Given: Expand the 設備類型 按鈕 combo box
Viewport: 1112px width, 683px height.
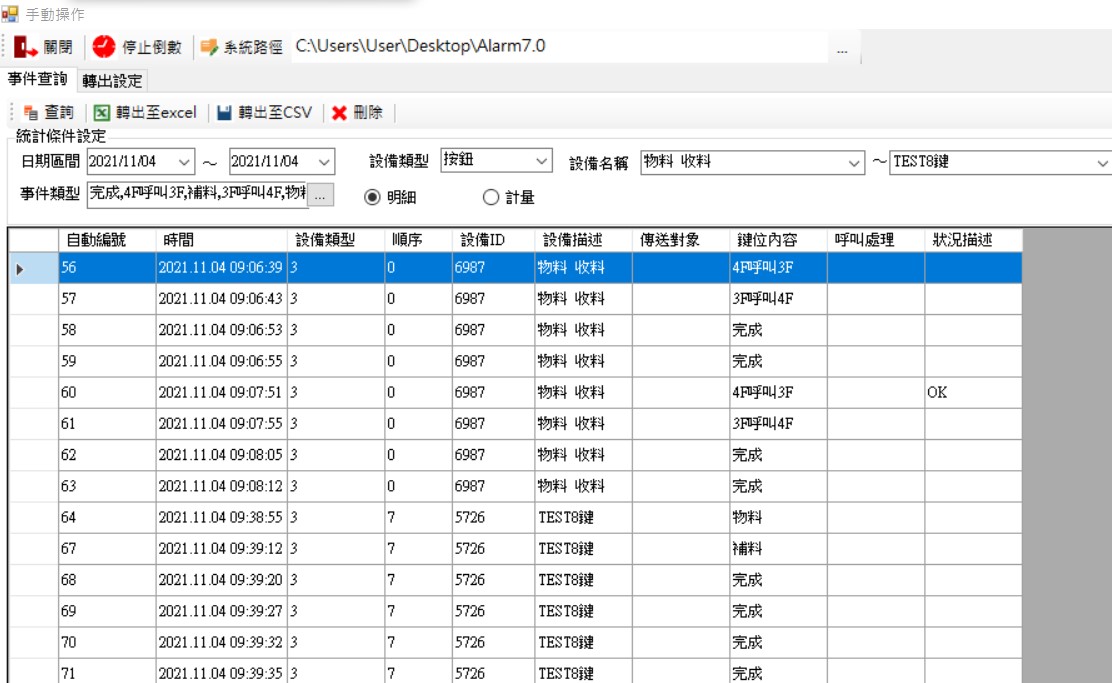Looking at the screenshot, I should click(543, 161).
